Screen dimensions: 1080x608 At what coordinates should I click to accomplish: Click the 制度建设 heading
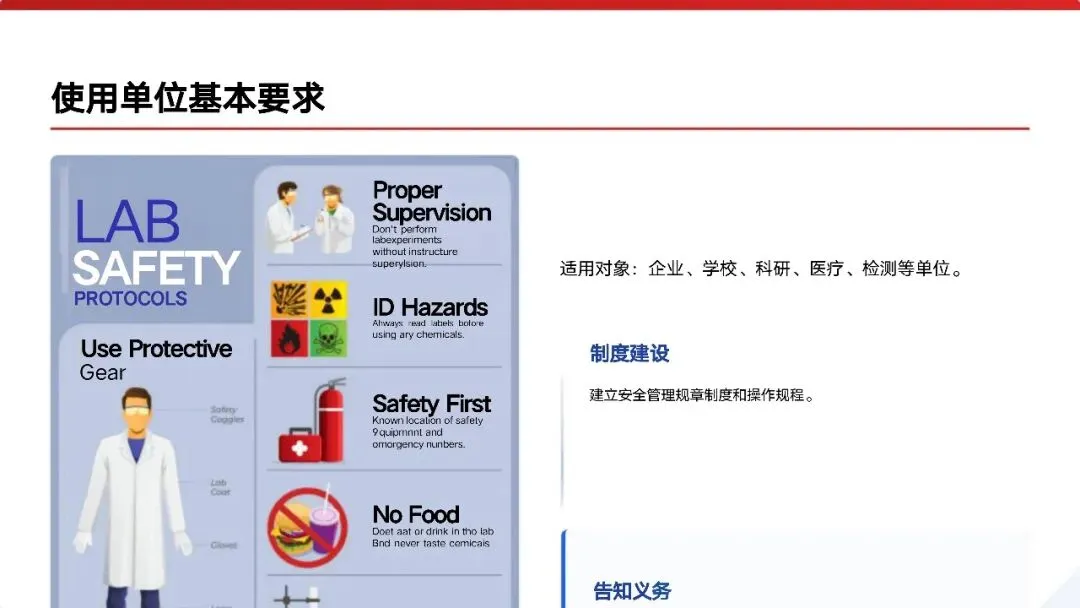pos(630,354)
